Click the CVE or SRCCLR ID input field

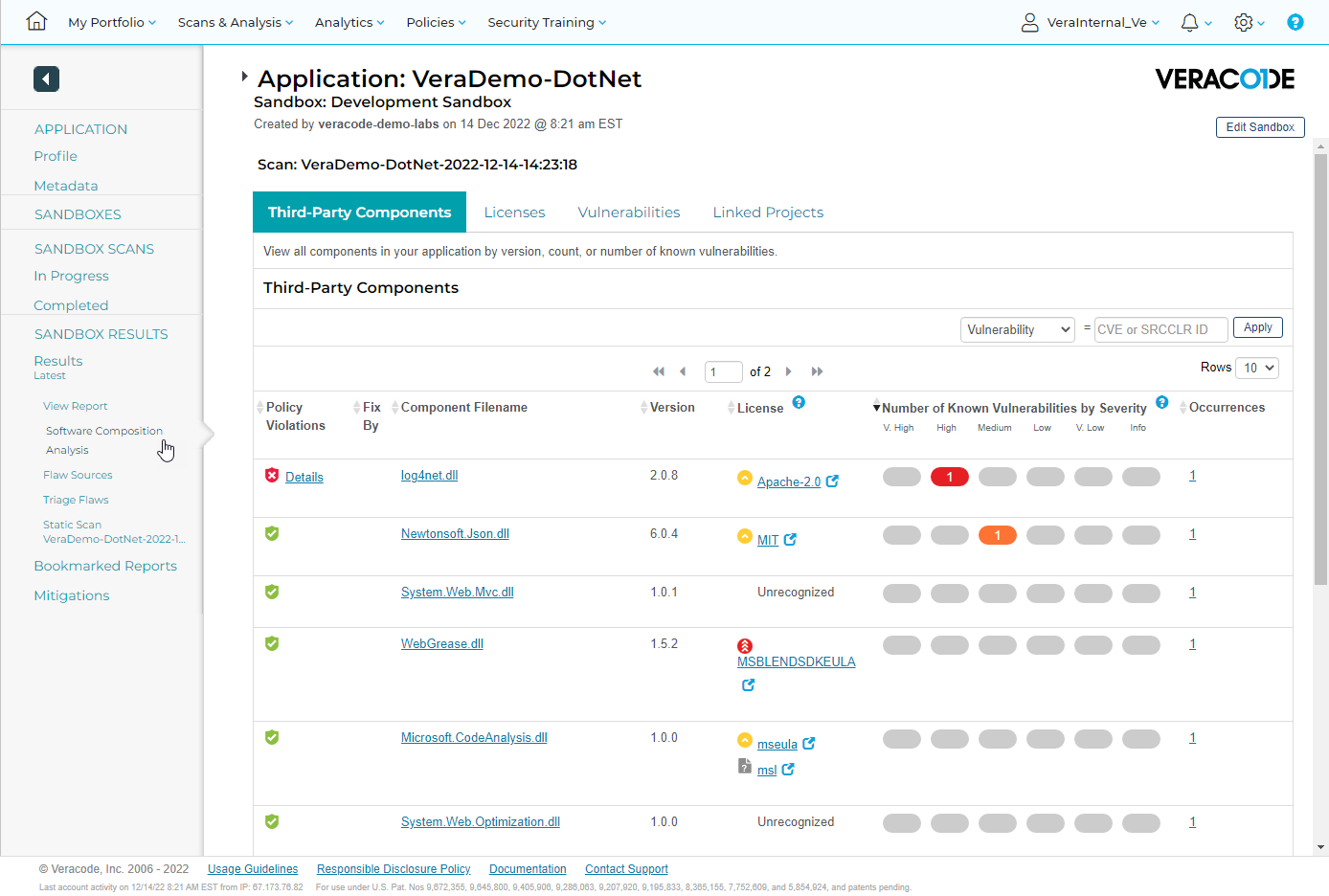point(1160,329)
